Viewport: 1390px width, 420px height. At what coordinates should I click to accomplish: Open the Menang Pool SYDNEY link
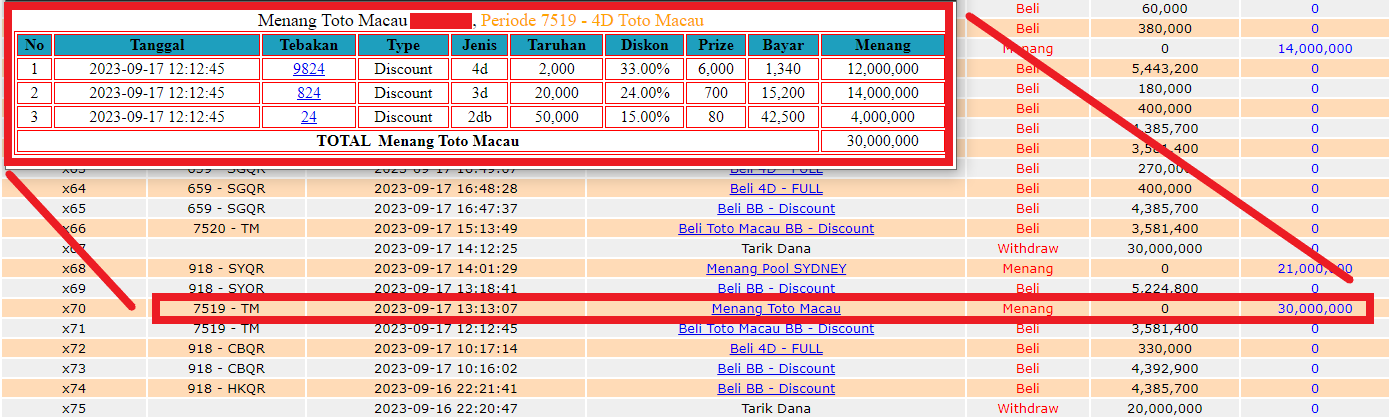(776, 269)
